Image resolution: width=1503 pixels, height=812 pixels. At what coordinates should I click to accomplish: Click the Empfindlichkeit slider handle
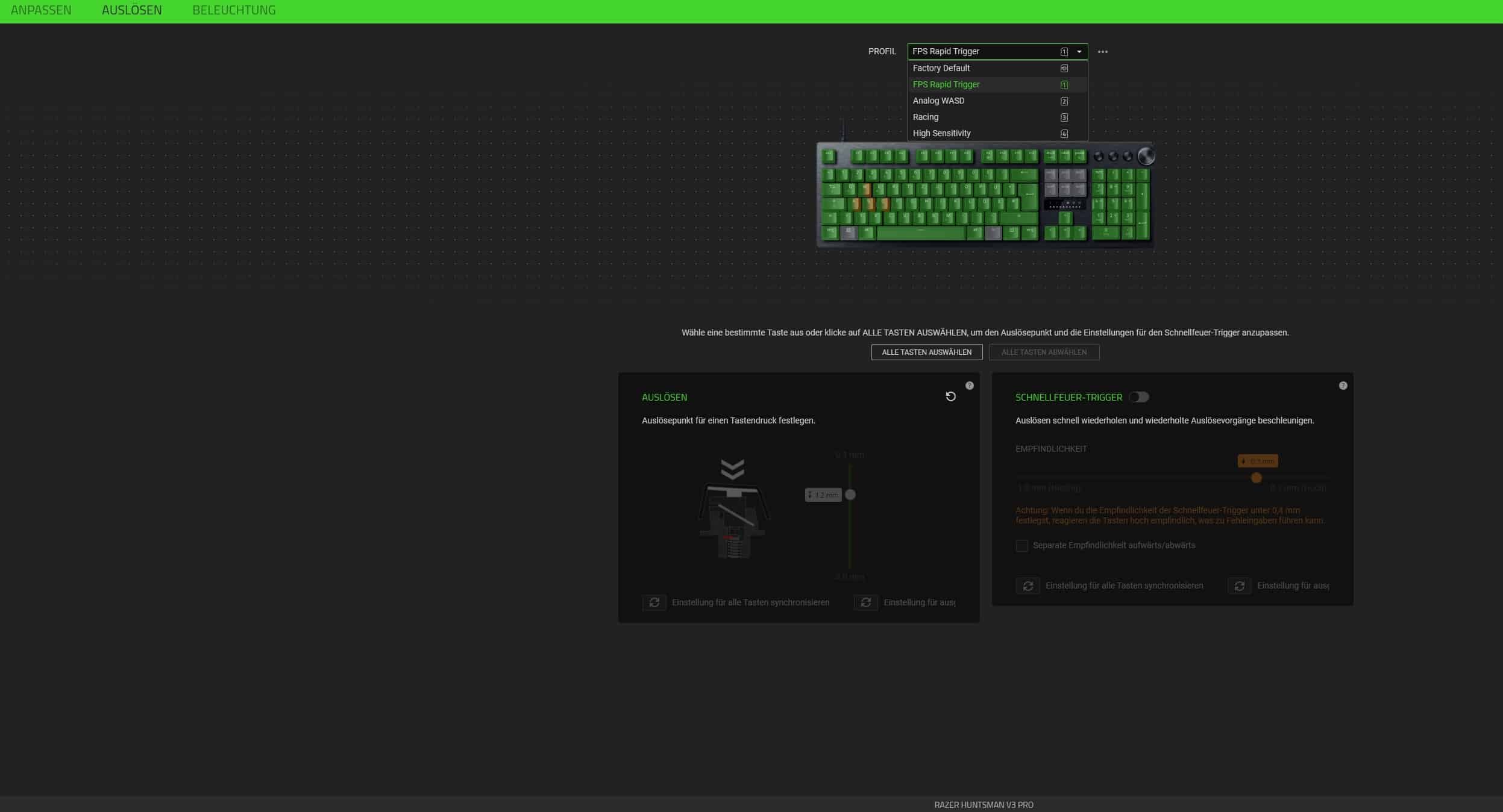click(1256, 478)
